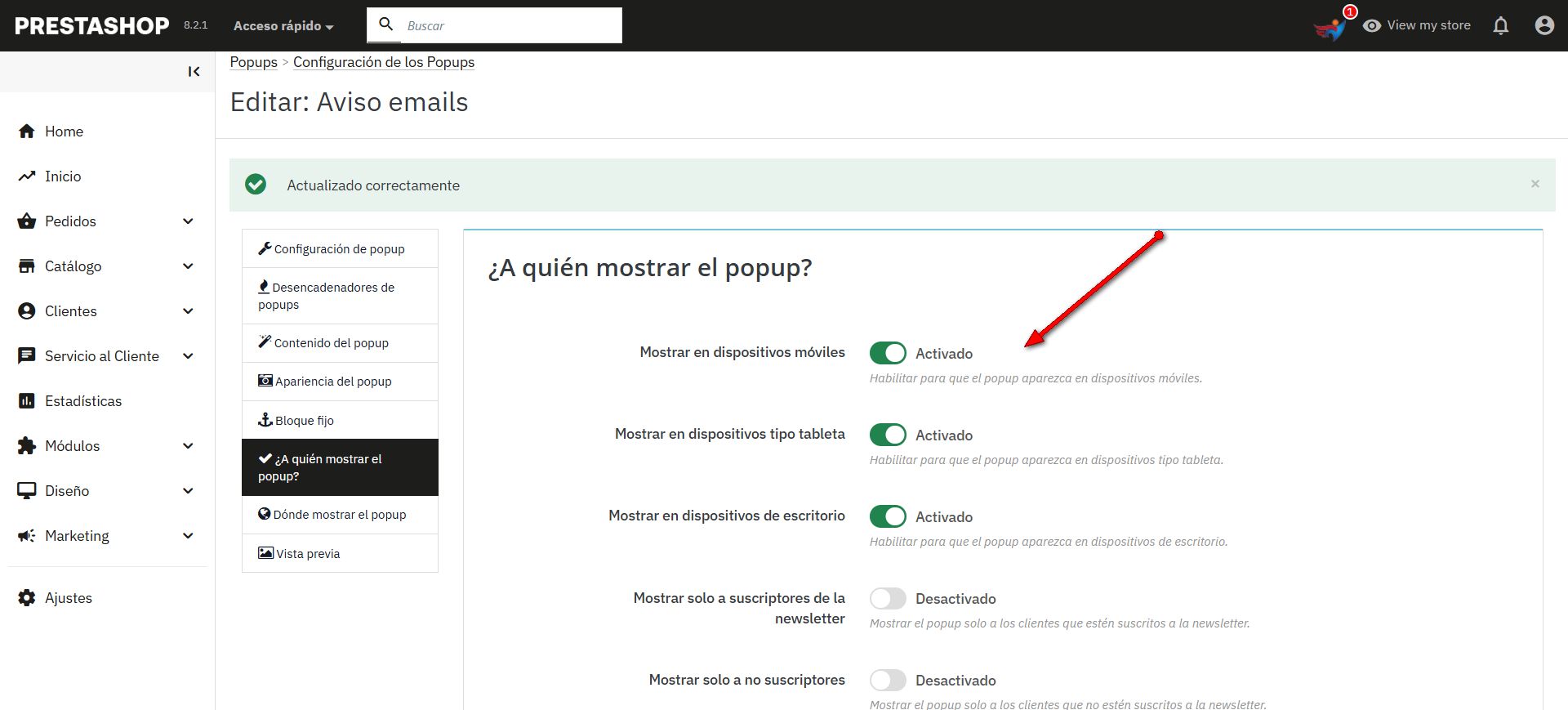The width and height of the screenshot is (1568, 710).
Task: Click the Catálogo store icon
Action: pos(27,266)
